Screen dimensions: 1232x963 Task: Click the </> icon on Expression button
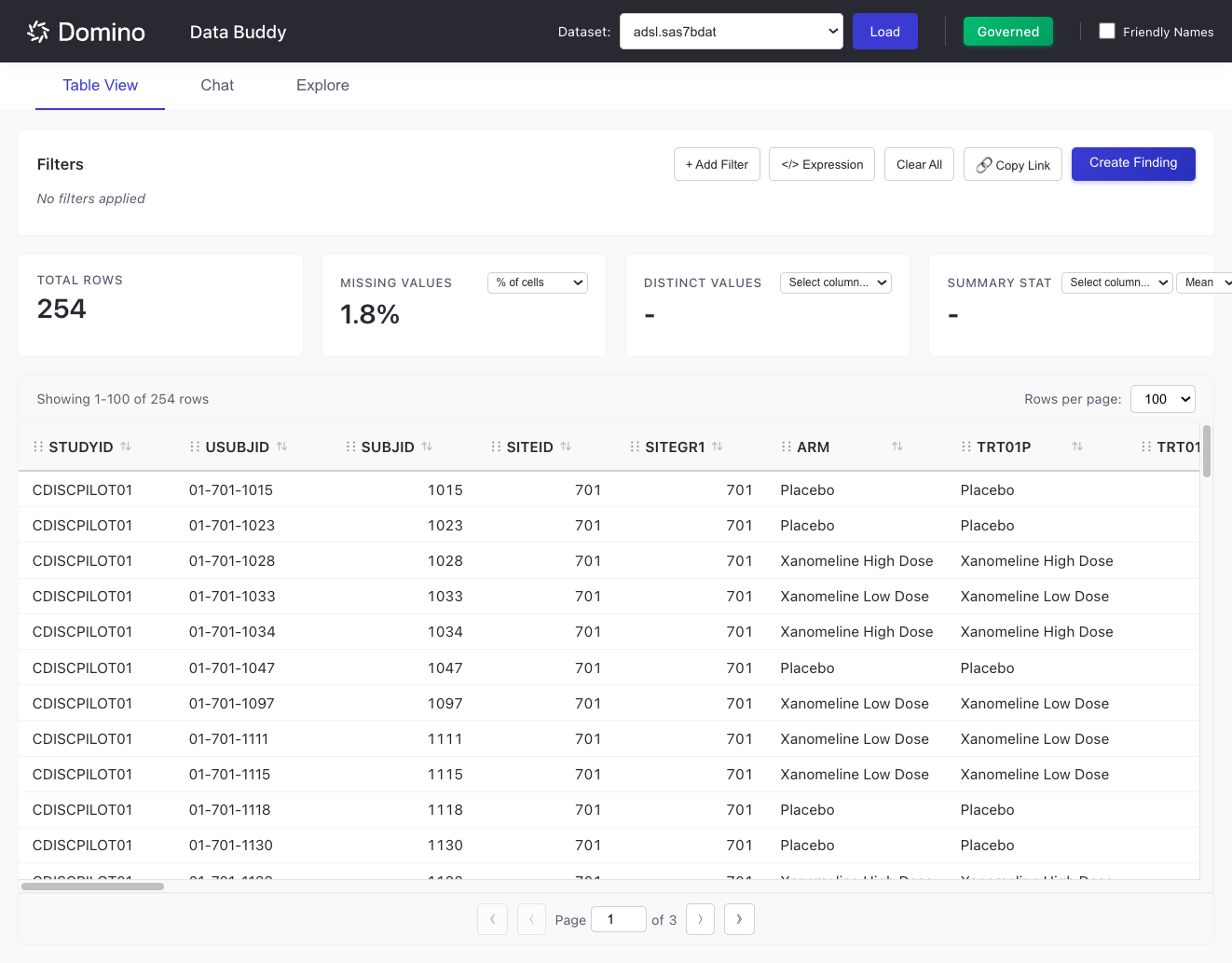pyautogui.click(x=788, y=164)
